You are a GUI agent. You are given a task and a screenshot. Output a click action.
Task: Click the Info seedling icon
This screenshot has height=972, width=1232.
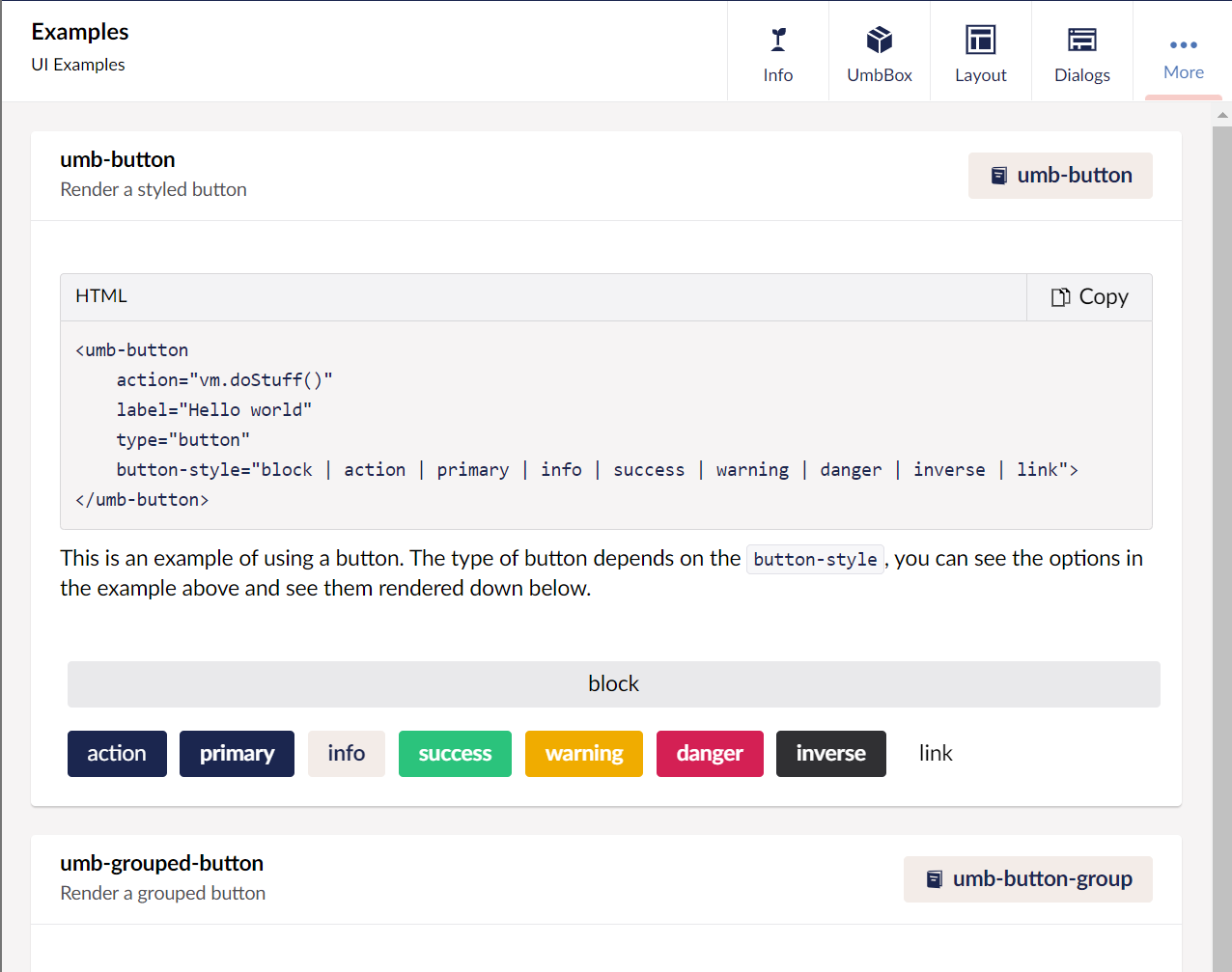click(x=778, y=40)
